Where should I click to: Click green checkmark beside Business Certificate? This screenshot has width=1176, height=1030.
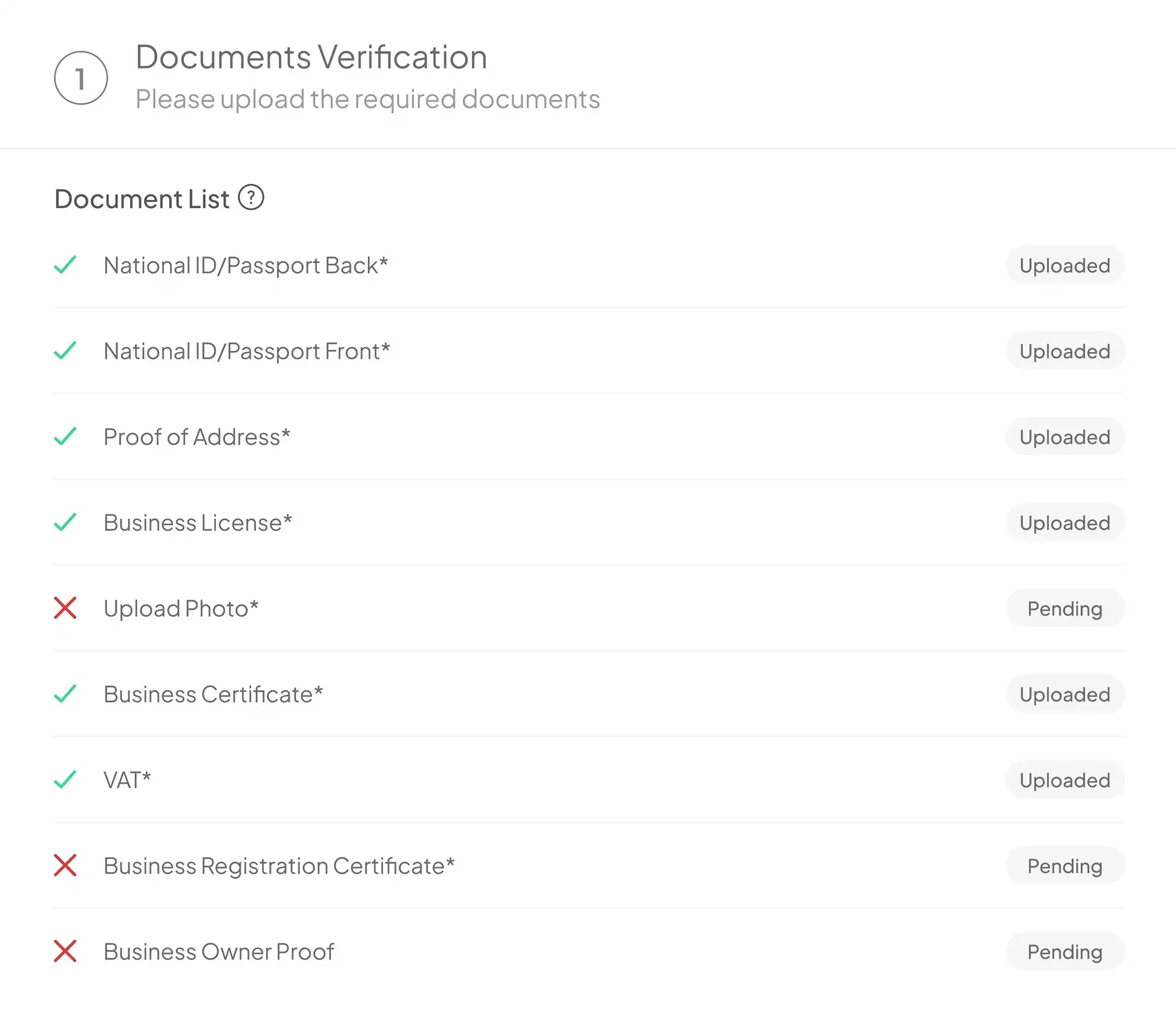click(65, 693)
